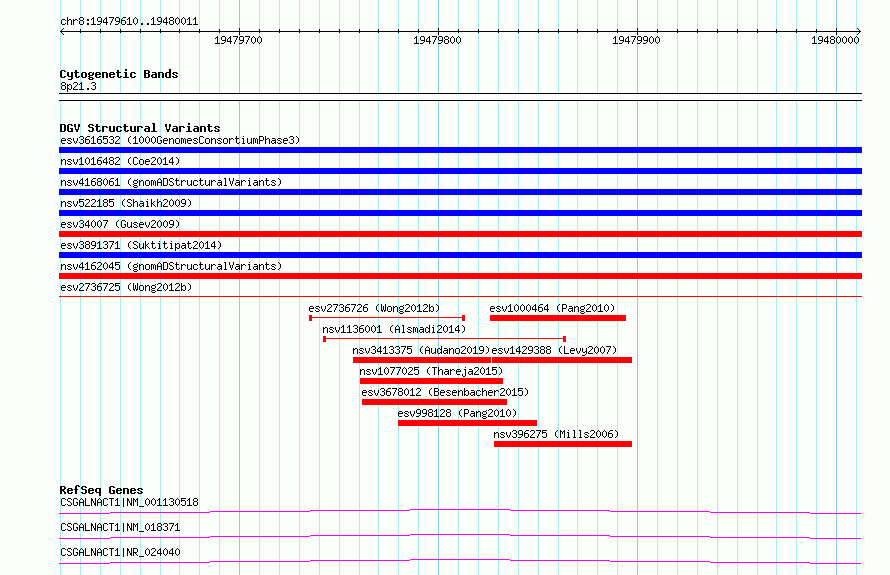Click ruler tick labeled 19479700
Screen dimensions: 890x575
238,40
